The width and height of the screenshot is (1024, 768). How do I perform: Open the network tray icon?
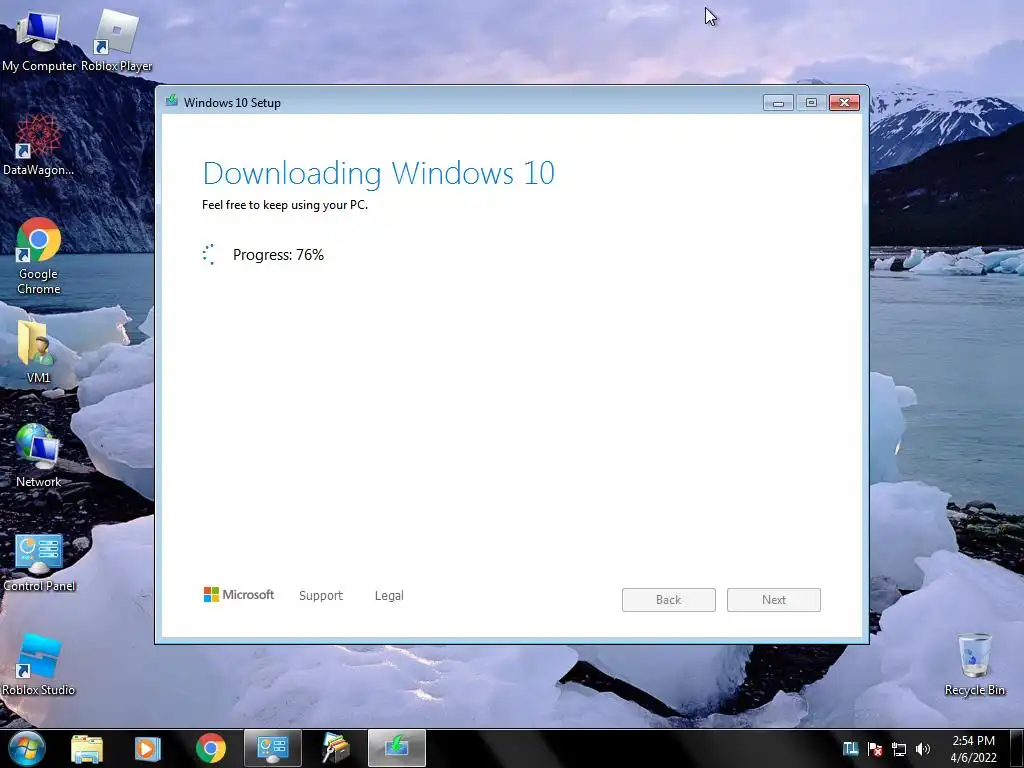(899, 749)
